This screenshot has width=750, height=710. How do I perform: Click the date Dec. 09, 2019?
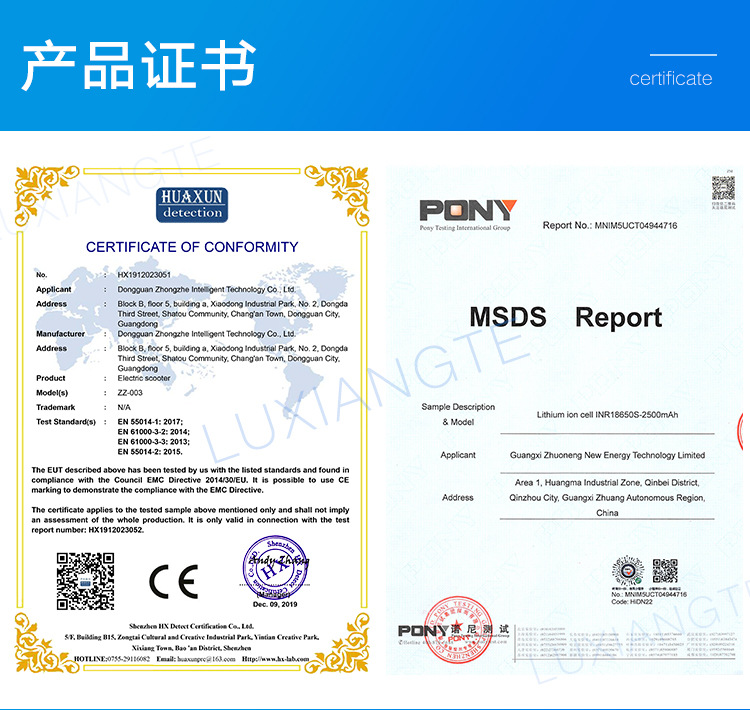coord(273,606)
